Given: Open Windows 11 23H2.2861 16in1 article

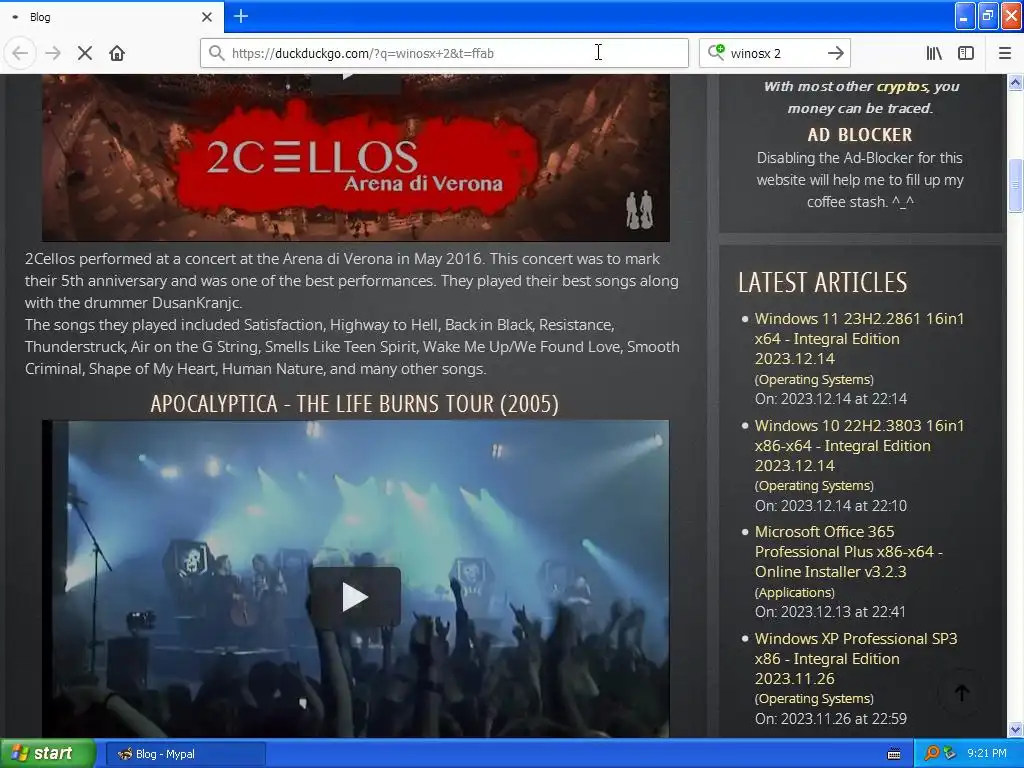Looking at the screenshot, I should pyautogui.click(x=859, y=338).
